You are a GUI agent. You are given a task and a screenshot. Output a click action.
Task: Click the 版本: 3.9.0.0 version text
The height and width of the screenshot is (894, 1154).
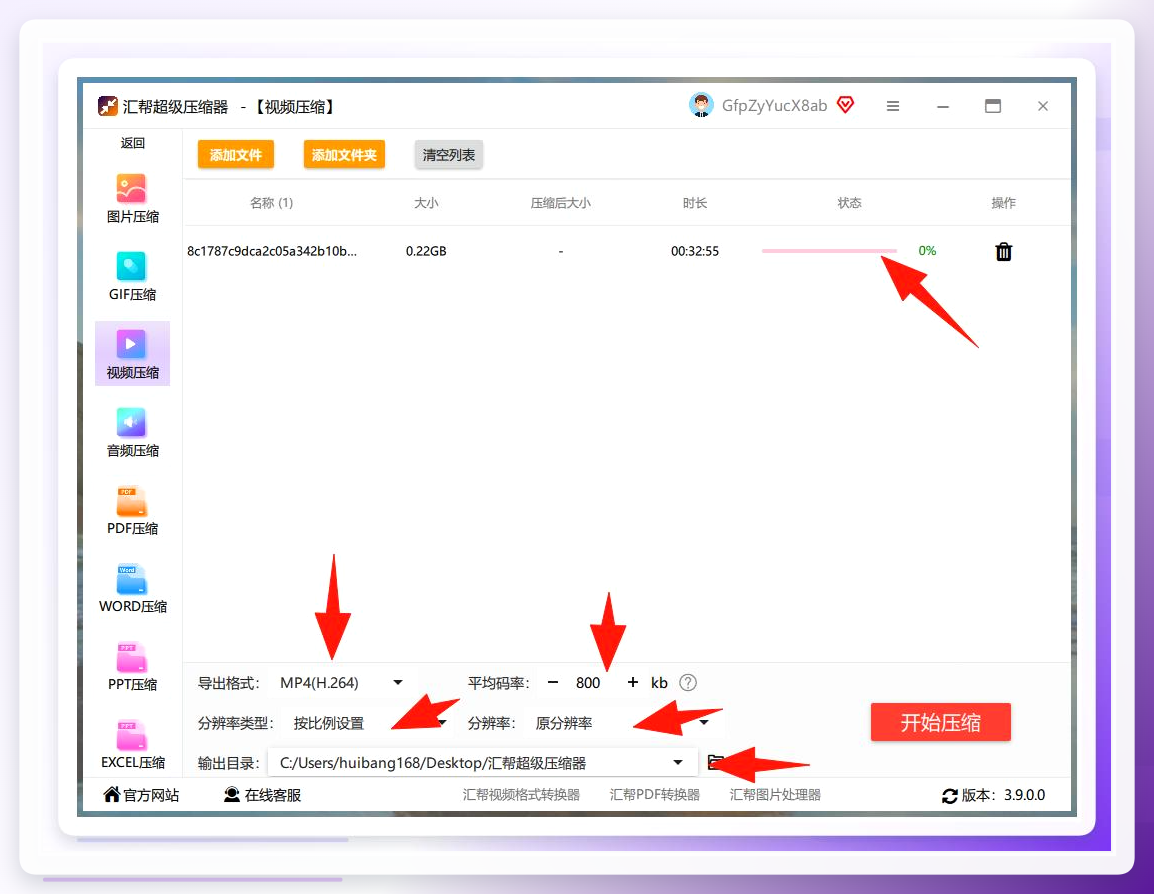point(1003,795)
